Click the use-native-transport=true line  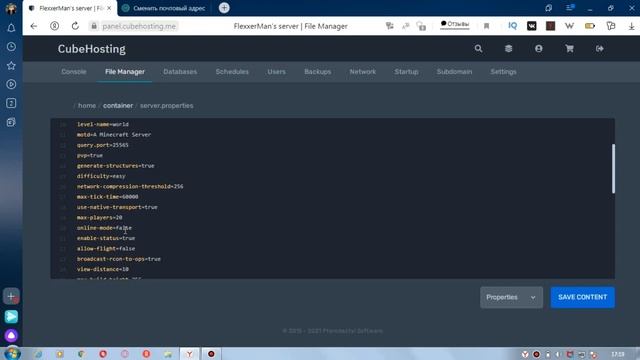point(117,207)
